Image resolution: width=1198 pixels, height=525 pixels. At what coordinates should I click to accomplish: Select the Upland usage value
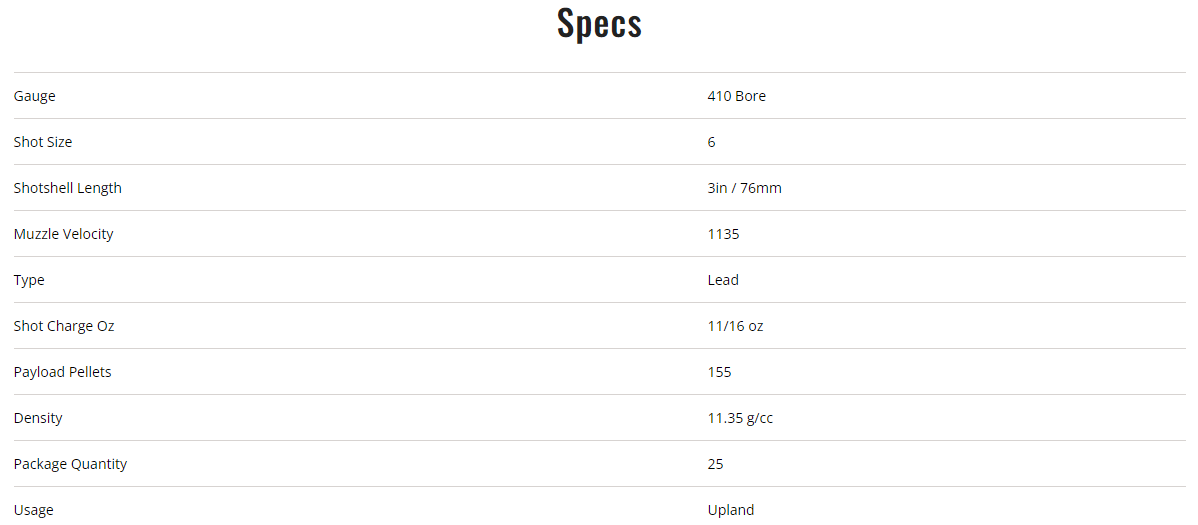[730, 510]
